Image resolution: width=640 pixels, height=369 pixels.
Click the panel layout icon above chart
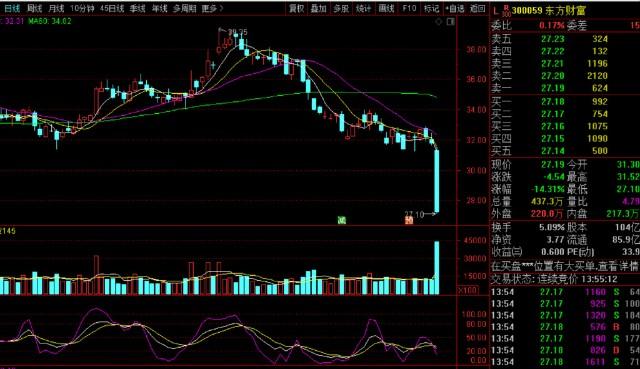pos(451,21)
